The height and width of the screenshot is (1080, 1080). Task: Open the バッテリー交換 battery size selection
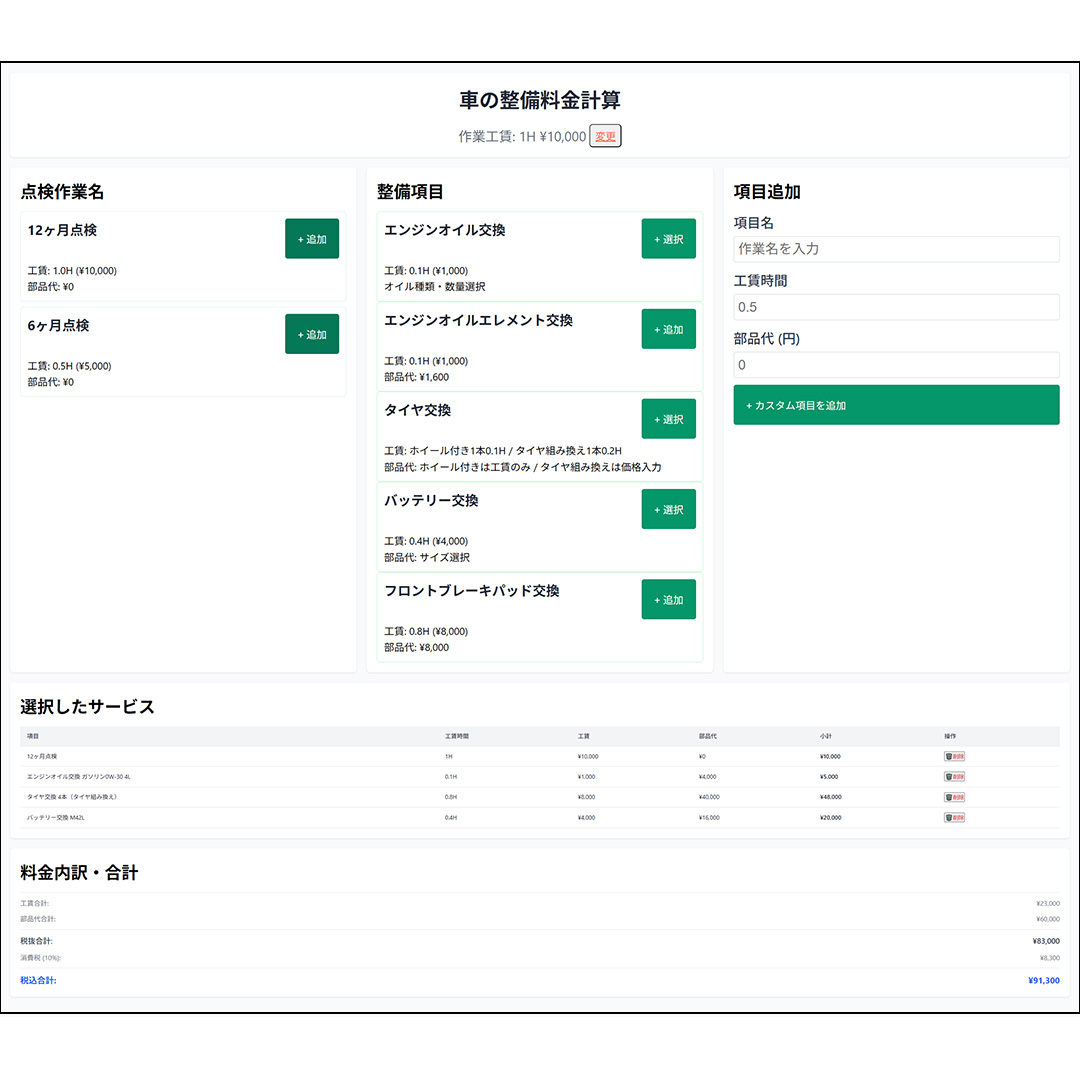coord(668,508)
